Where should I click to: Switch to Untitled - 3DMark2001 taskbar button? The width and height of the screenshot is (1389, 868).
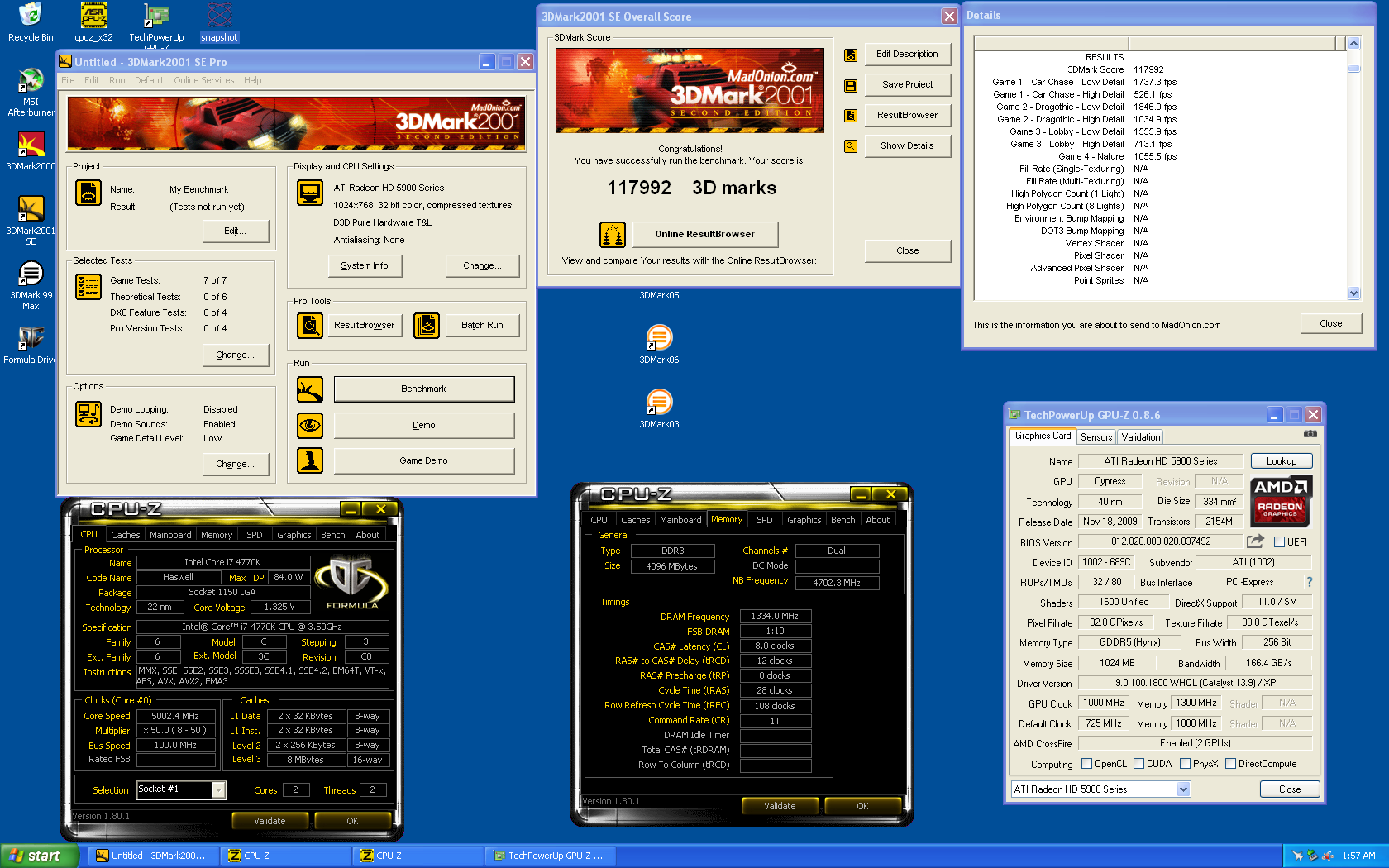click(153, 856)
